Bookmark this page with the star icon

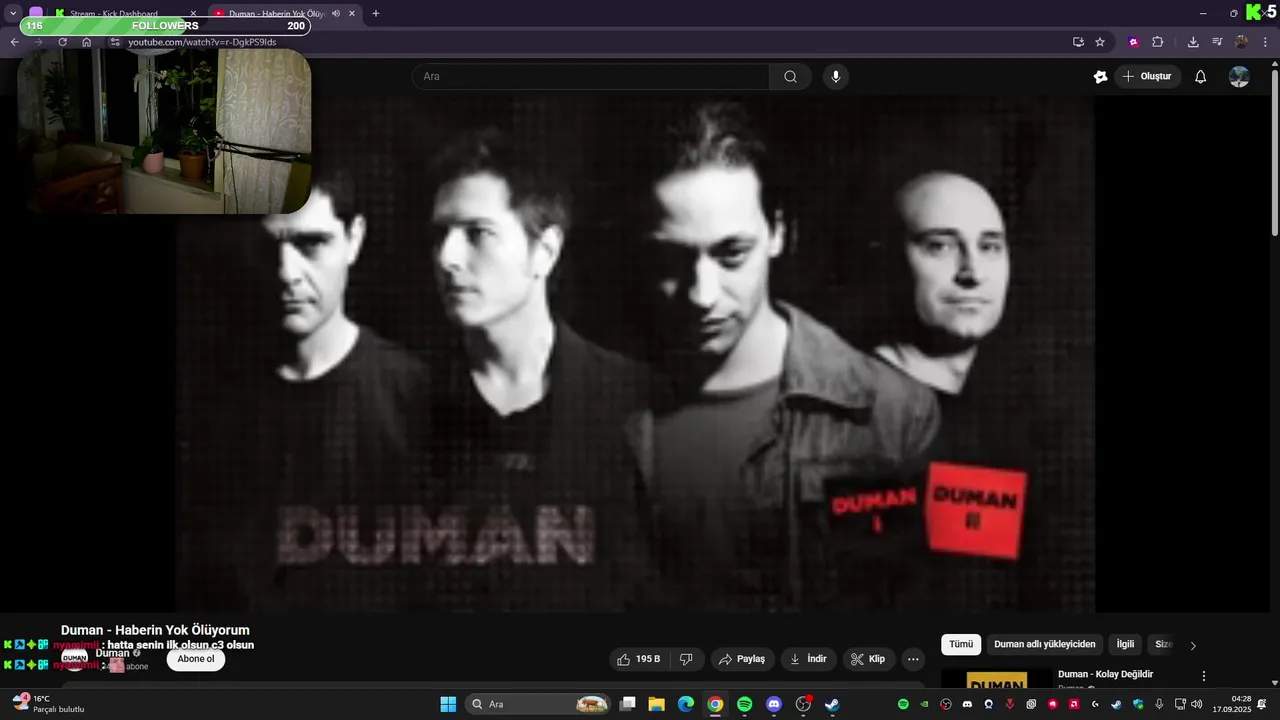[1100, 42]
